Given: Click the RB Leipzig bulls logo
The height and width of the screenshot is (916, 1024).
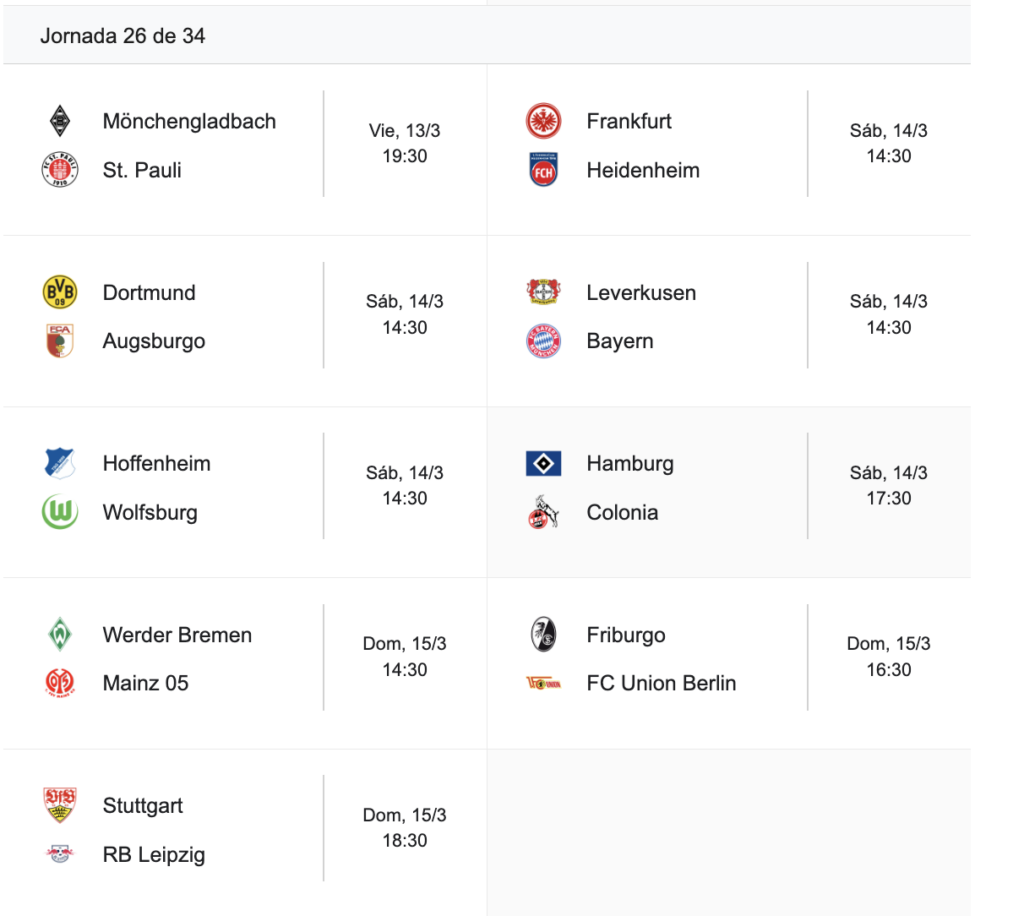Looking at the screenshot, I should point(60,854).
